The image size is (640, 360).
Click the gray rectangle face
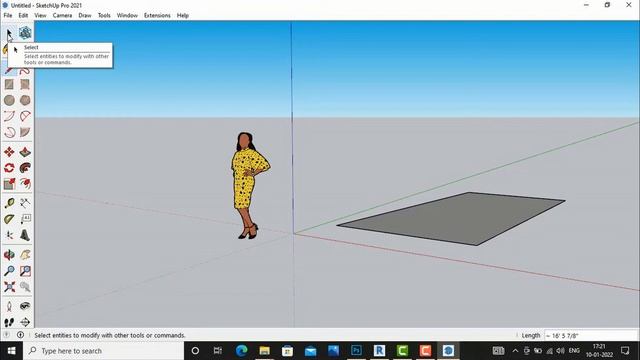[453, 218]
